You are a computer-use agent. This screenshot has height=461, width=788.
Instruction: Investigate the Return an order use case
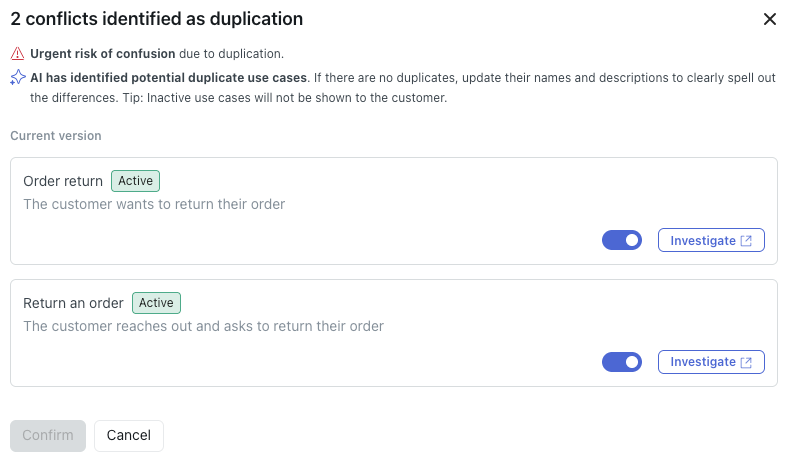click(703, 362)
